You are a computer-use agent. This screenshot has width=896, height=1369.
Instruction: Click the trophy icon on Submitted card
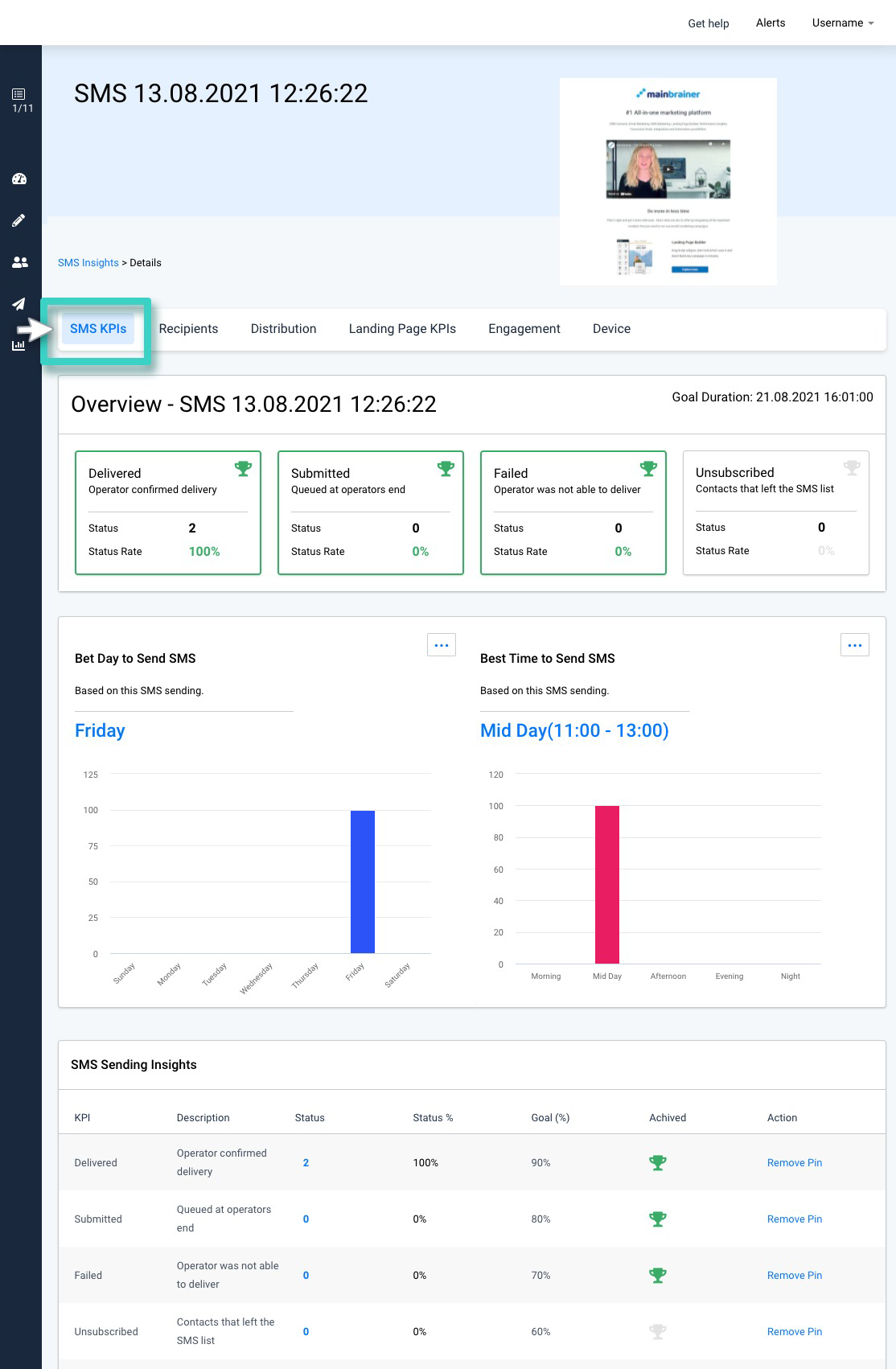pyautogui.click(x=446, y=468)
